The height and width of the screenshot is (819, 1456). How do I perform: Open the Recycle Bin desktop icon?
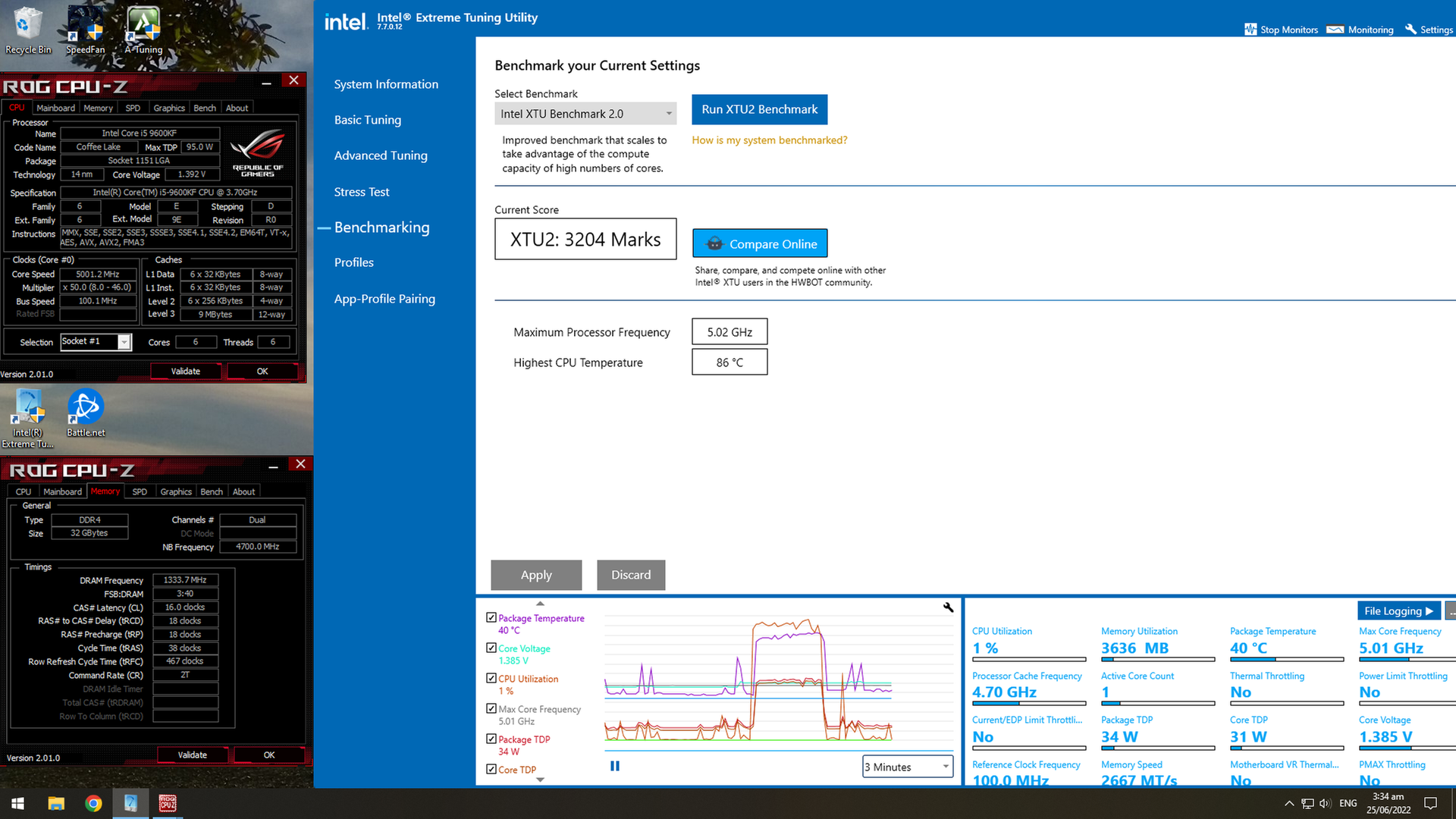[27, 30]
